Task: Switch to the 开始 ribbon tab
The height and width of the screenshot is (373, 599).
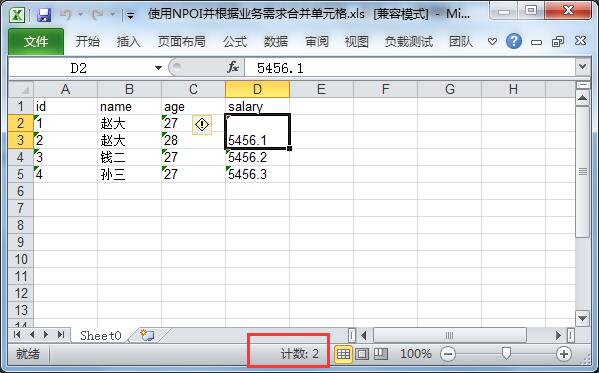Action: click(87, 41)
